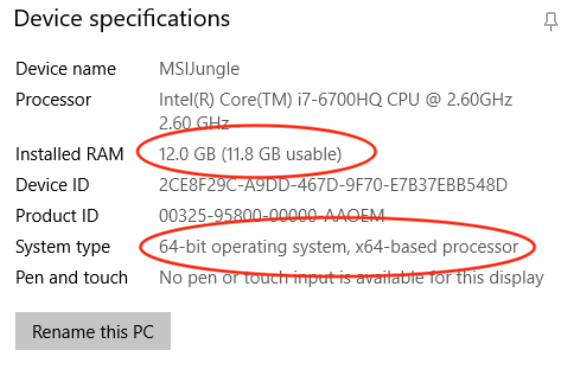Select the Device specifications heading
571x372 pixels.
122,19
